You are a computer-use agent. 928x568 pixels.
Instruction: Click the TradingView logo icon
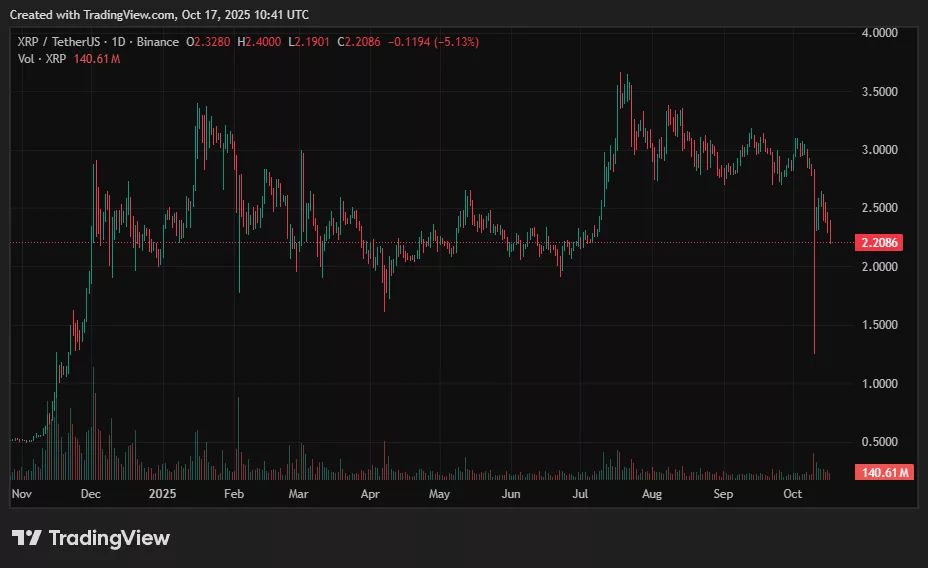[27, 538]
